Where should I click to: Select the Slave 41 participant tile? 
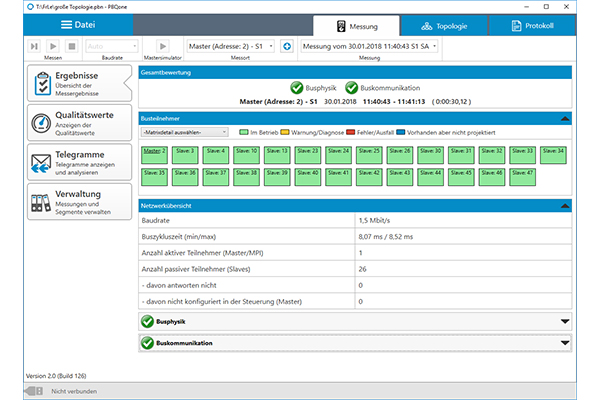[x=339, y=177]
